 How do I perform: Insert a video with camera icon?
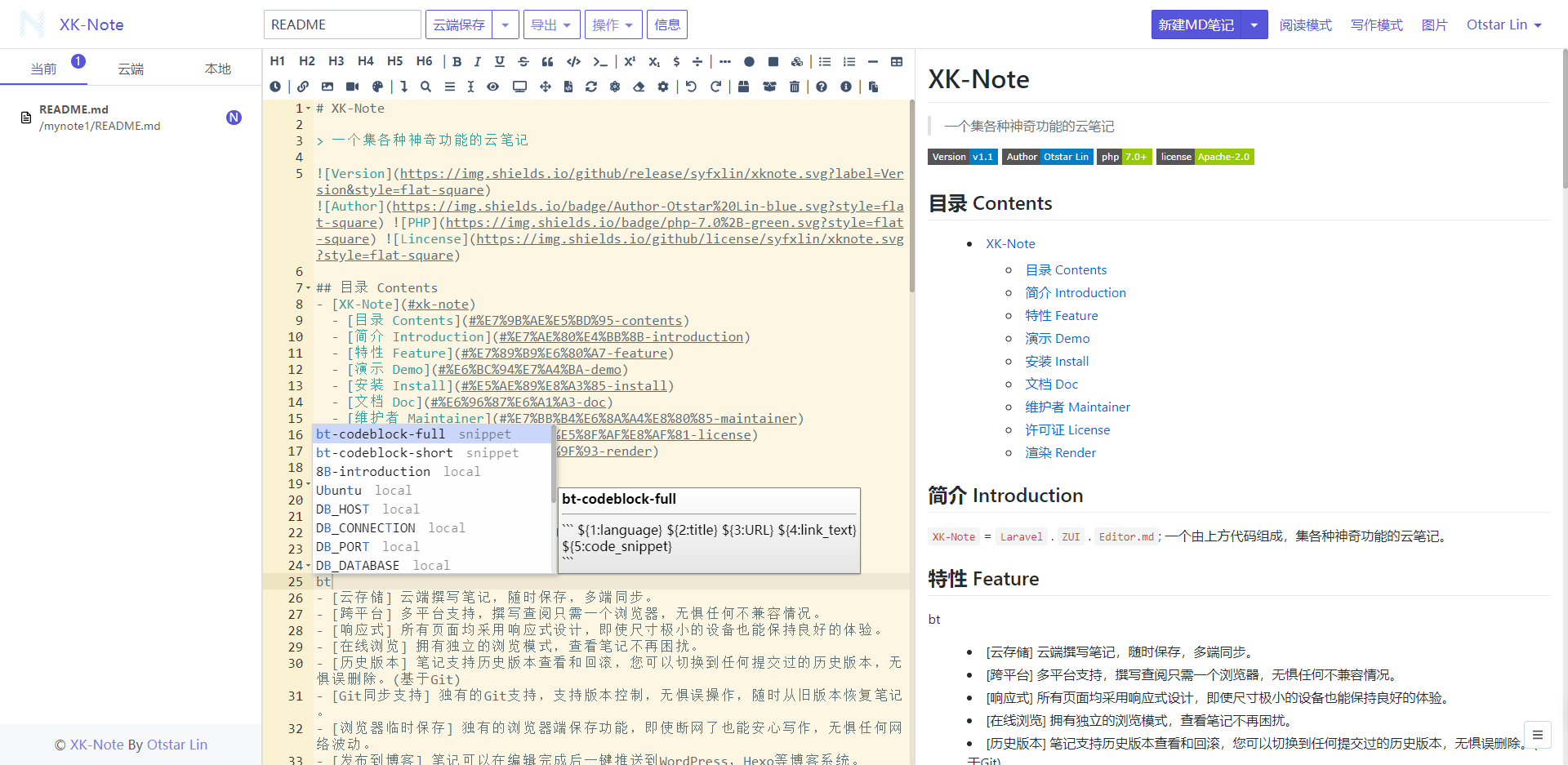pyautogui.click(x=352, y=87)
